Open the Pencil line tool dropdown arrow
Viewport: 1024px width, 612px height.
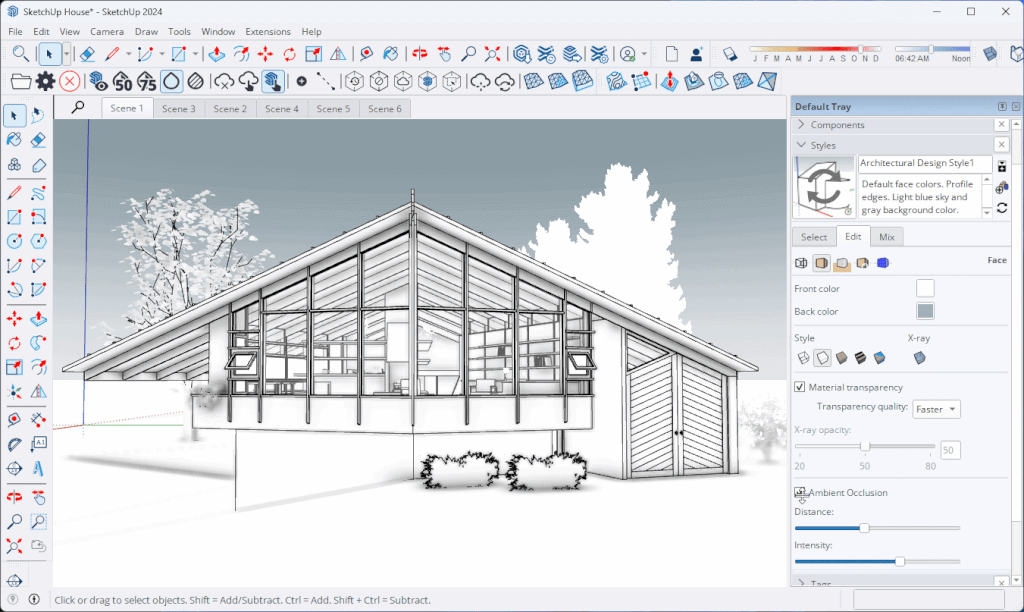[x=129, y=54]
